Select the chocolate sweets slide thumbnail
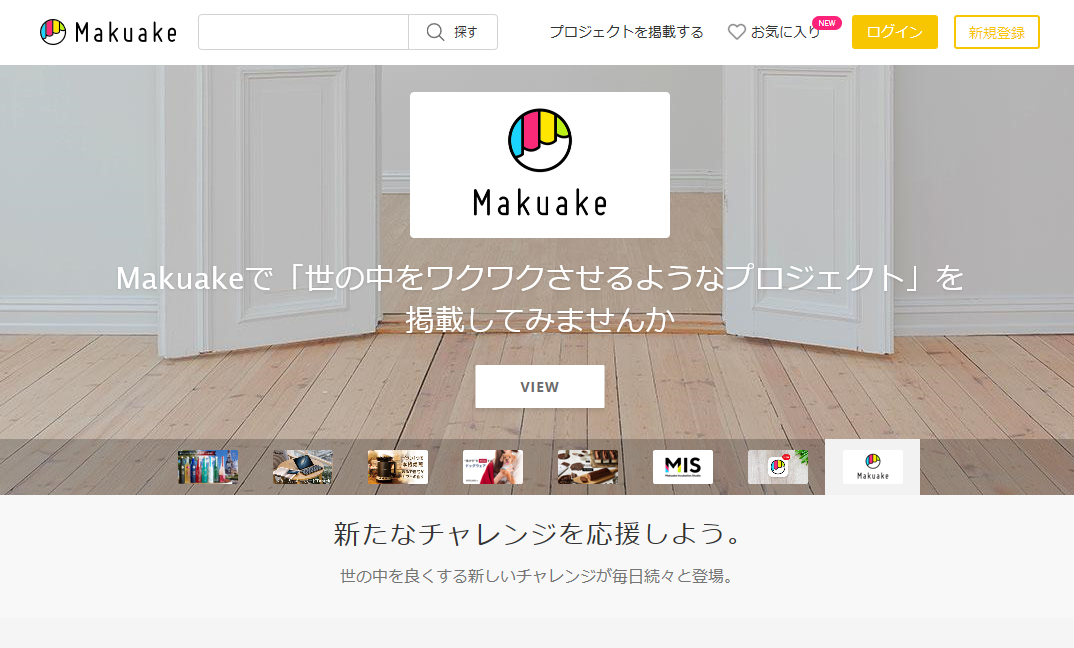1074x648 pixels. [588, 467]
